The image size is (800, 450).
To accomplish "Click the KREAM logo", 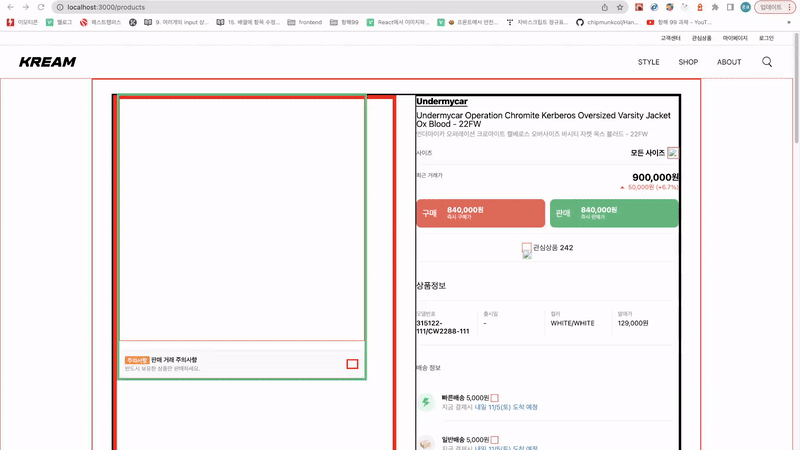I will click(47, 62).
